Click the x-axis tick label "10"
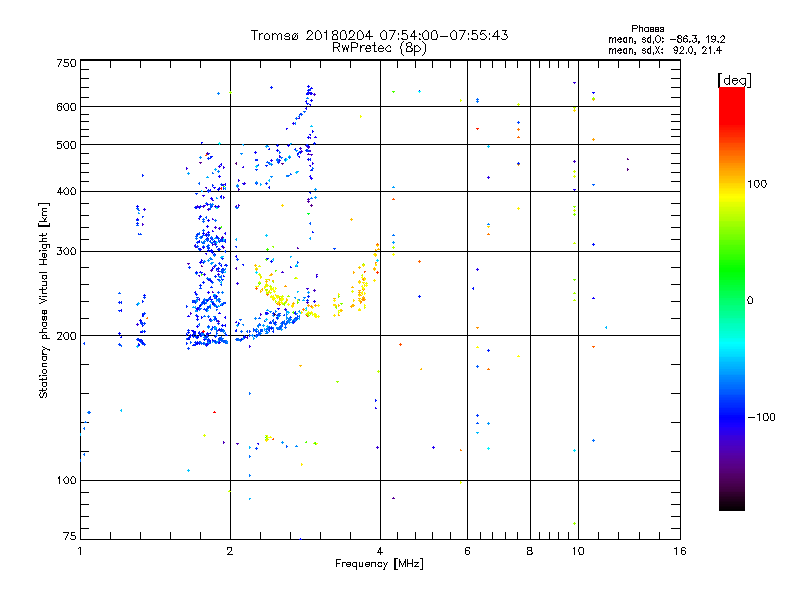This screenshot has height=600, width=800. (x=578, y=551)
